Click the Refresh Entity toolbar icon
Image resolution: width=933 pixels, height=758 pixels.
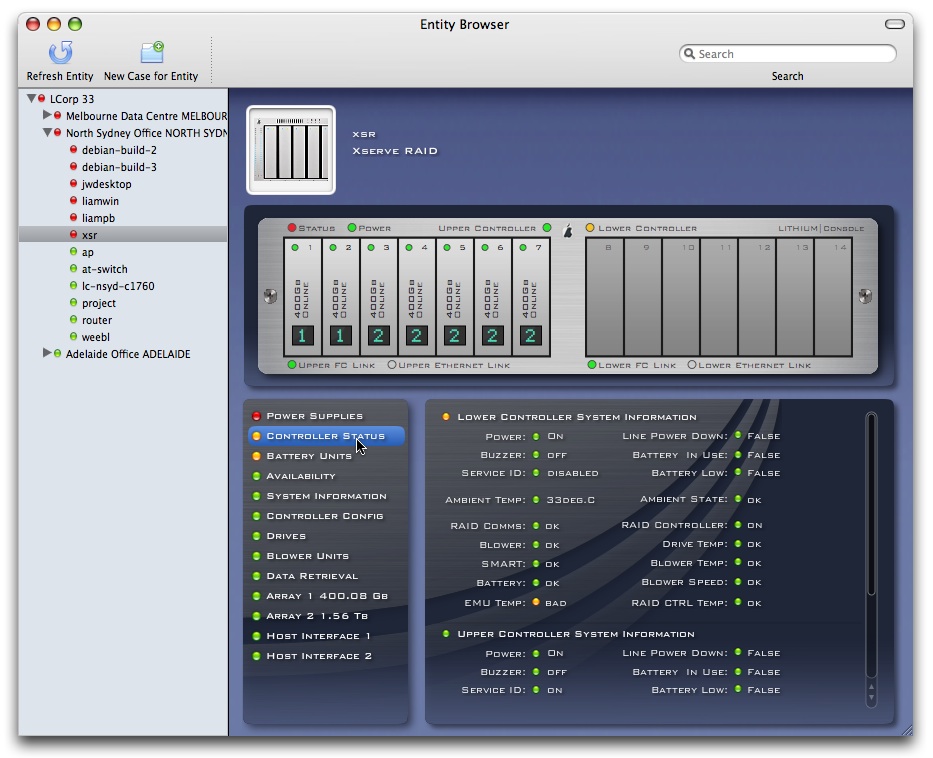60,53
